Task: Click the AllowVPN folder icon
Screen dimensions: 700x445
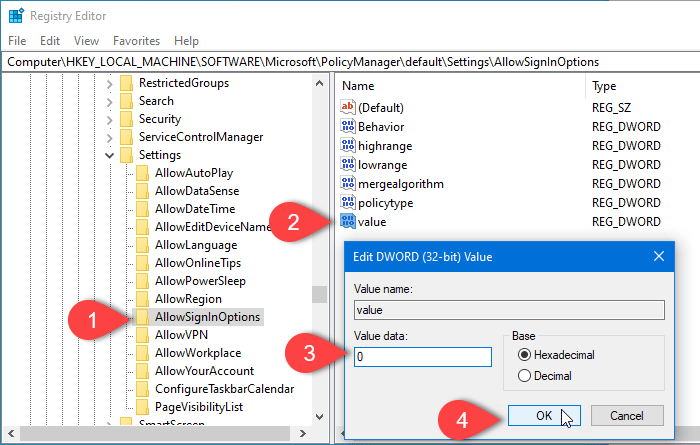Action: click(142, 335)
